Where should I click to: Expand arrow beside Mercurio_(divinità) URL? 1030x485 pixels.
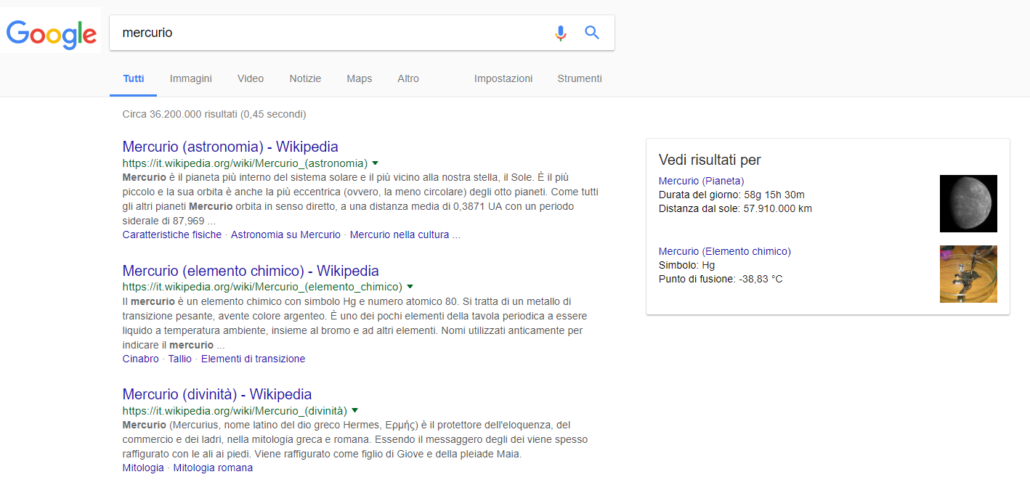355,411
